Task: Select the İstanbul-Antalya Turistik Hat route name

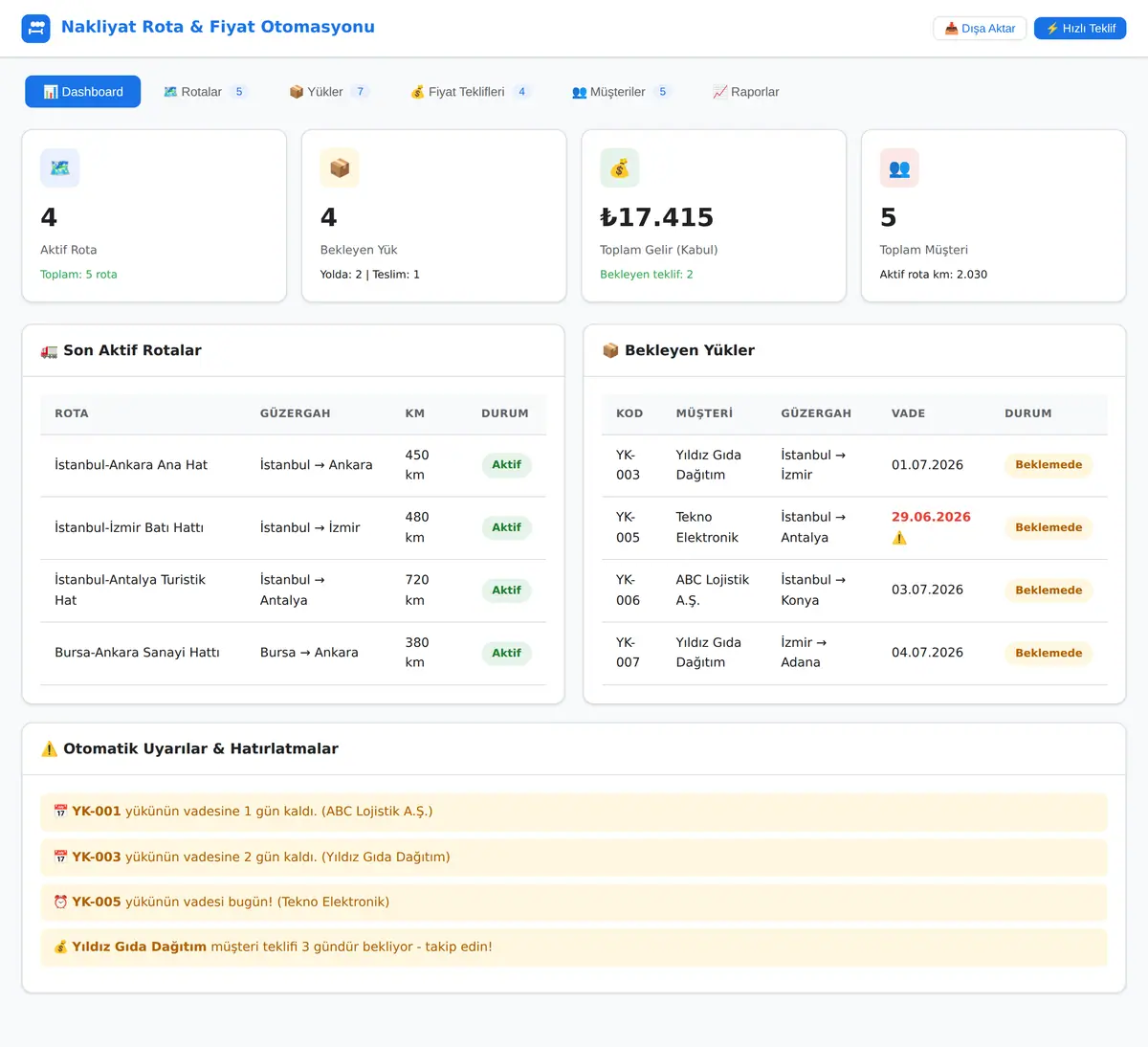Action: [130, 590]
